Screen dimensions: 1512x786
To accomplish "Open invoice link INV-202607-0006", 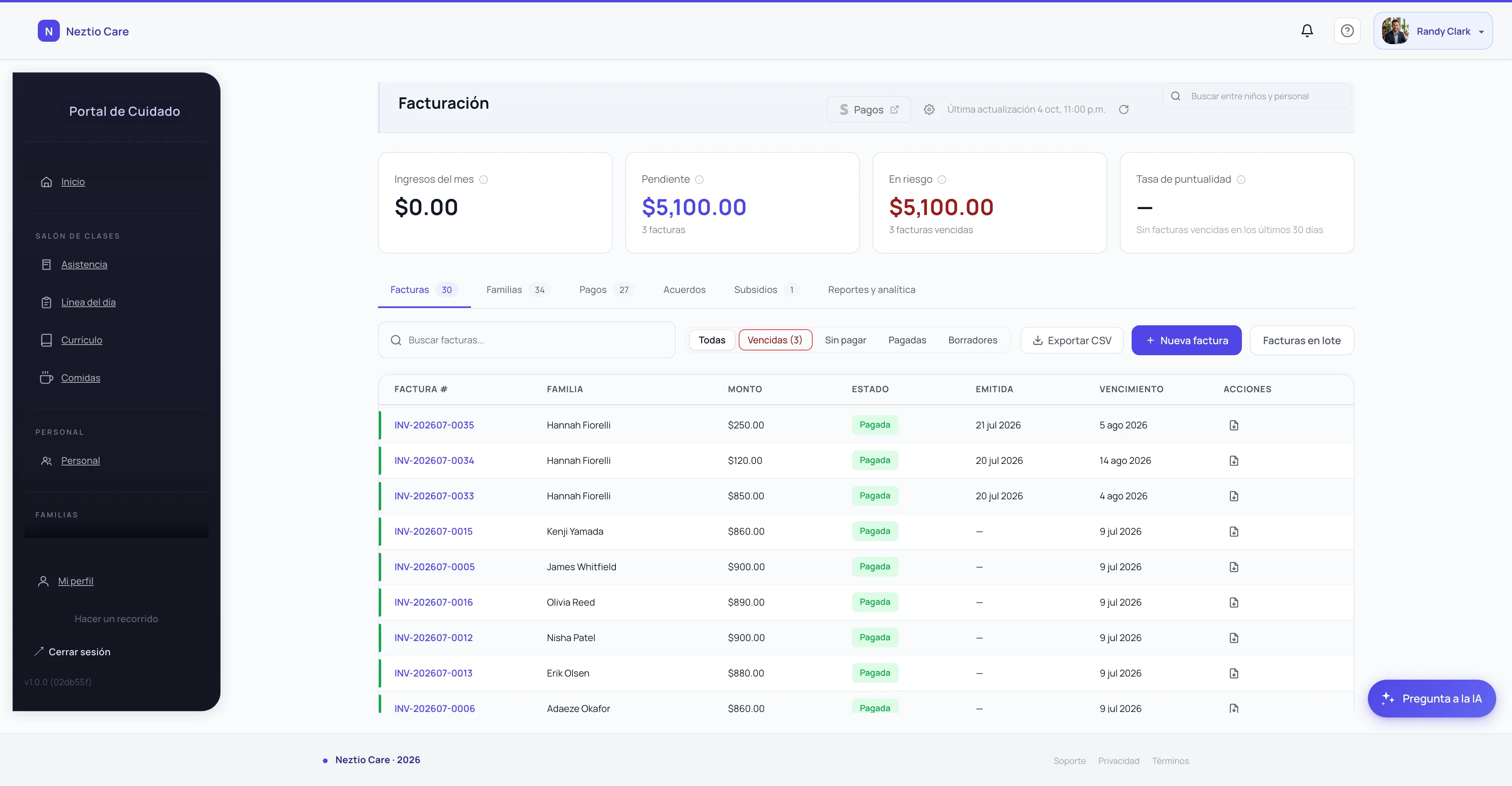I will (x=434, y=708).
